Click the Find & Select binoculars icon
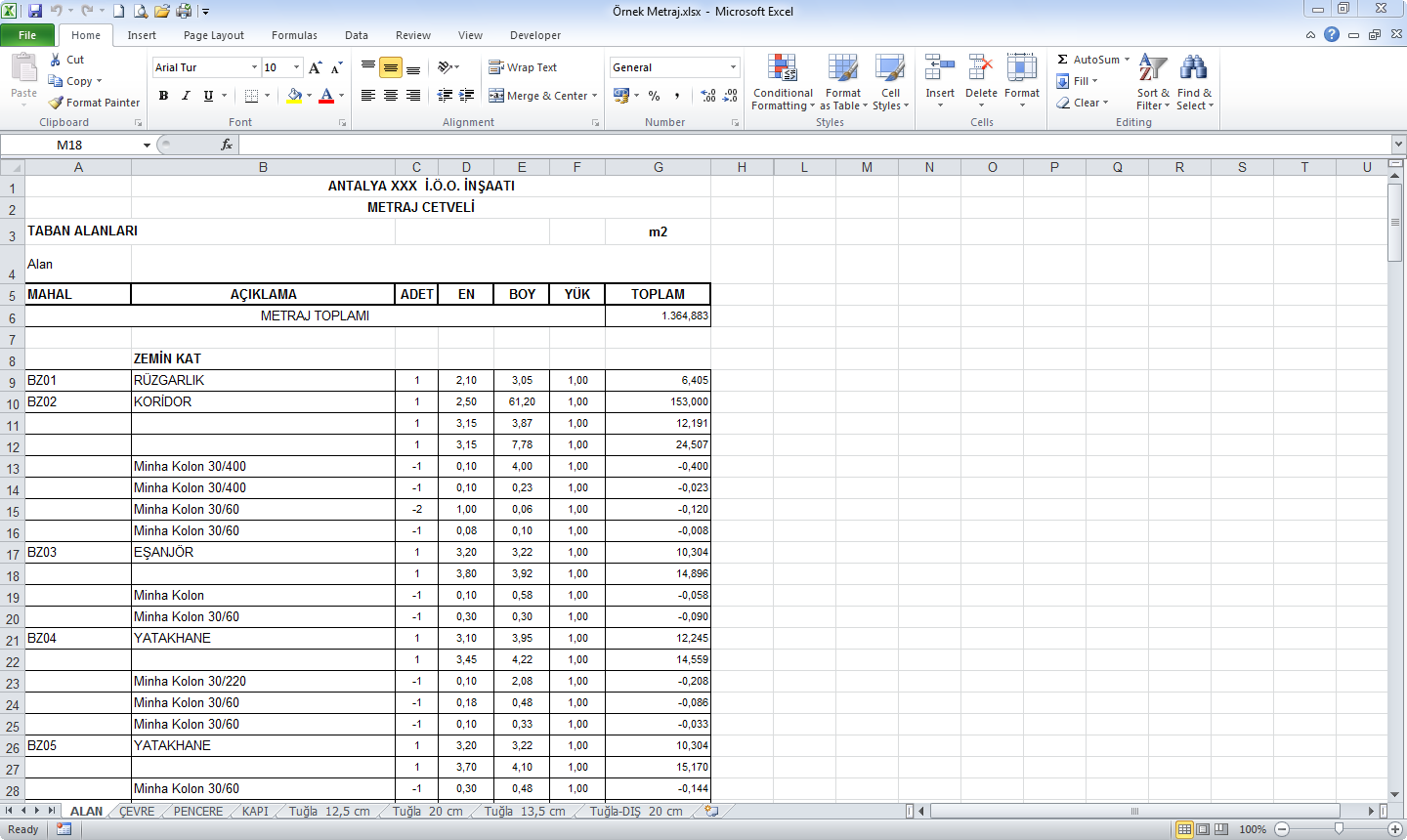1407x840 pixels. pyautogui.click(x=1193, y=68)
